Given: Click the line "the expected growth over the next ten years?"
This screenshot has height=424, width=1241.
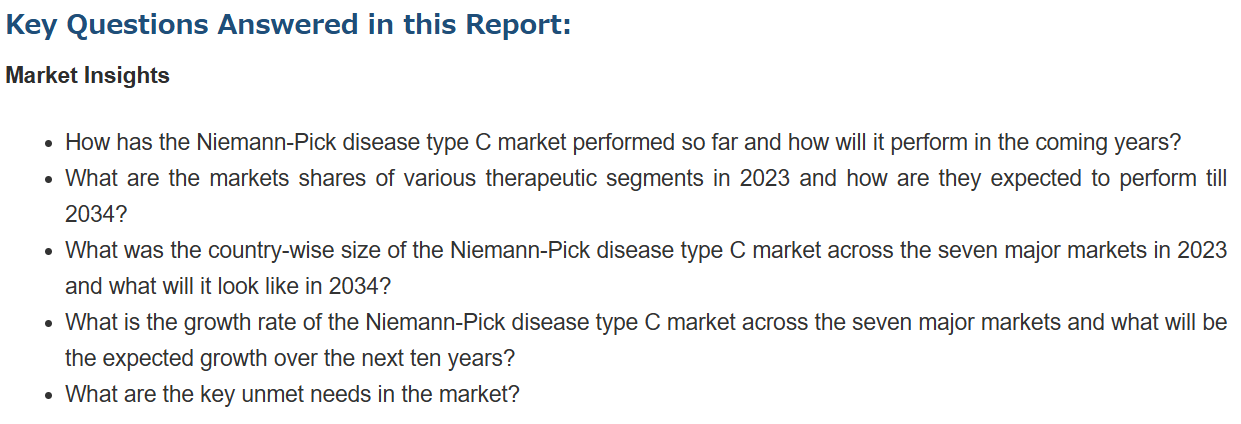Looking at the screenshot, I should point(289,358).
